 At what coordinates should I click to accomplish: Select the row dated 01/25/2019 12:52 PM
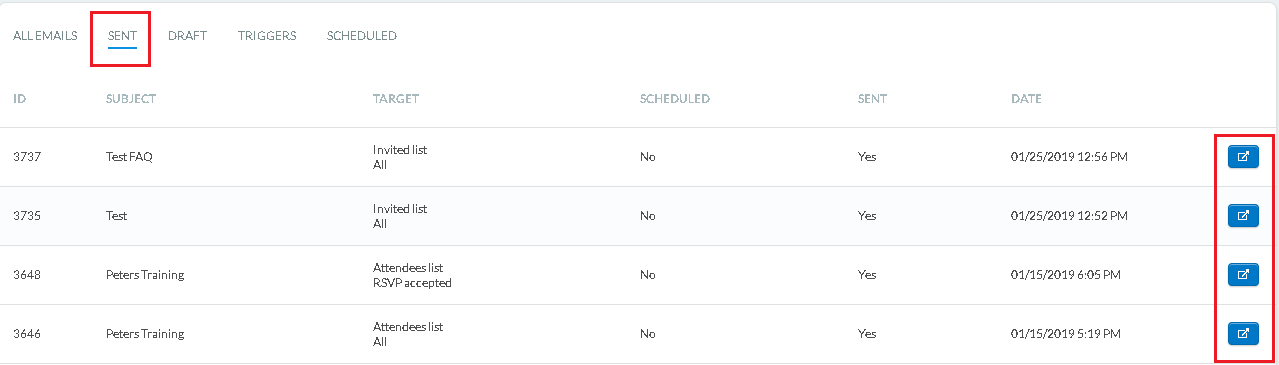(639, 216)
